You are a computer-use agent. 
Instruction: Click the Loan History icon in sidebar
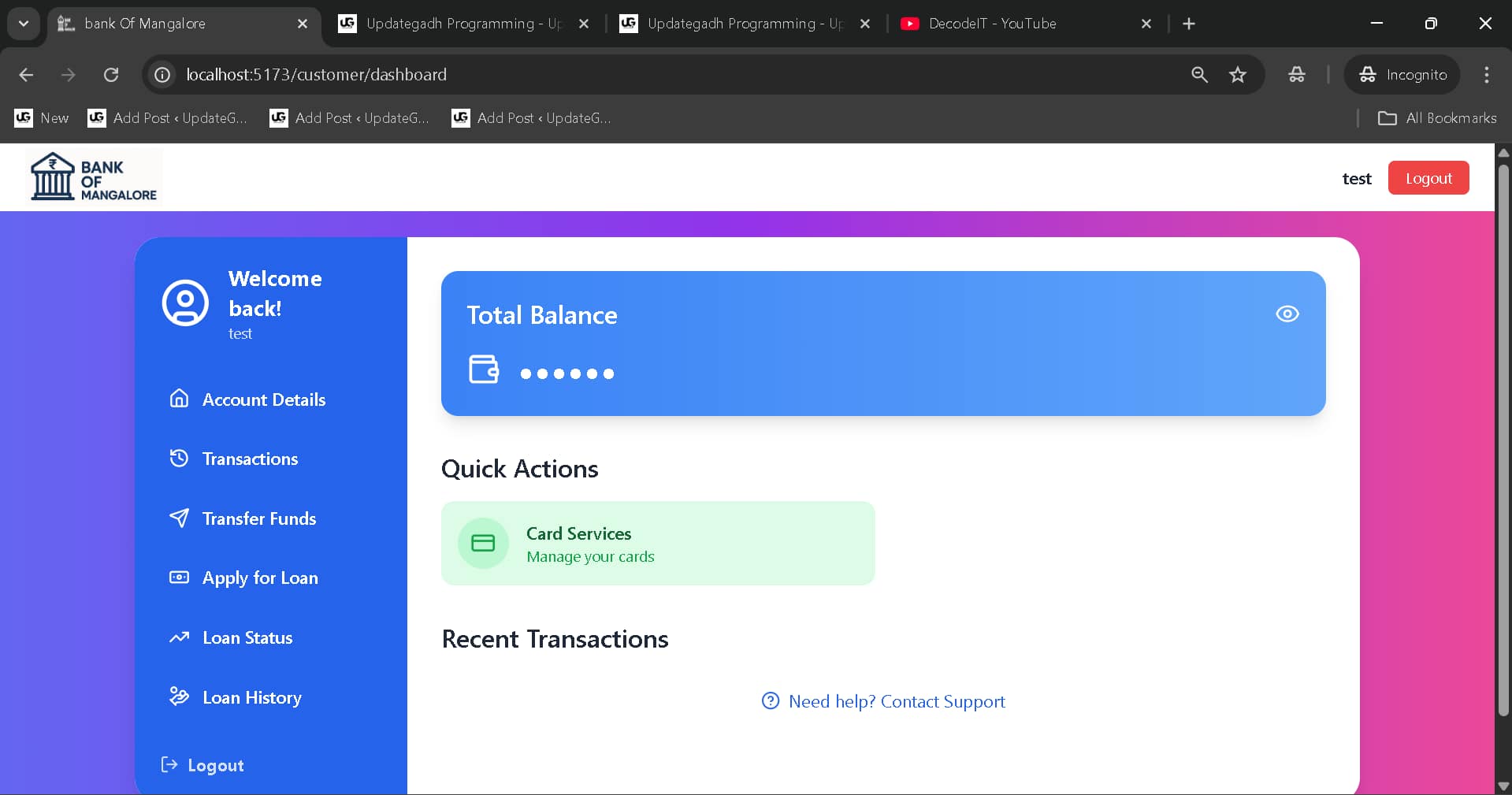point(179,697)
